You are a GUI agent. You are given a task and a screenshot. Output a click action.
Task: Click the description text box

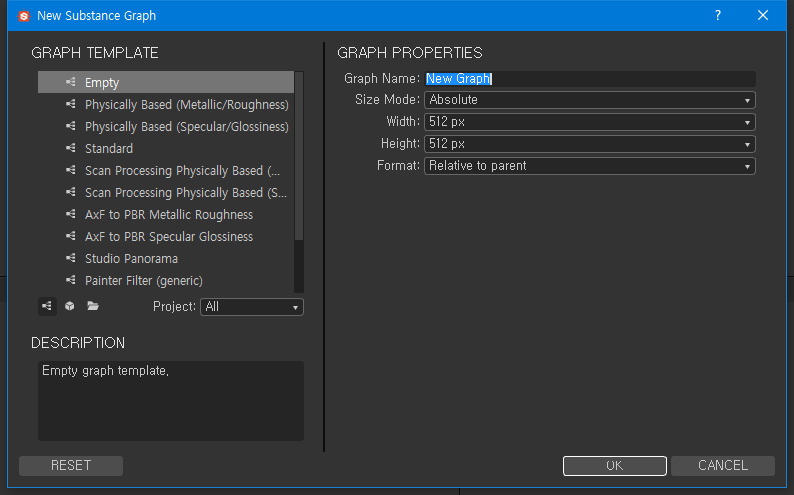[x=171, y=401]
